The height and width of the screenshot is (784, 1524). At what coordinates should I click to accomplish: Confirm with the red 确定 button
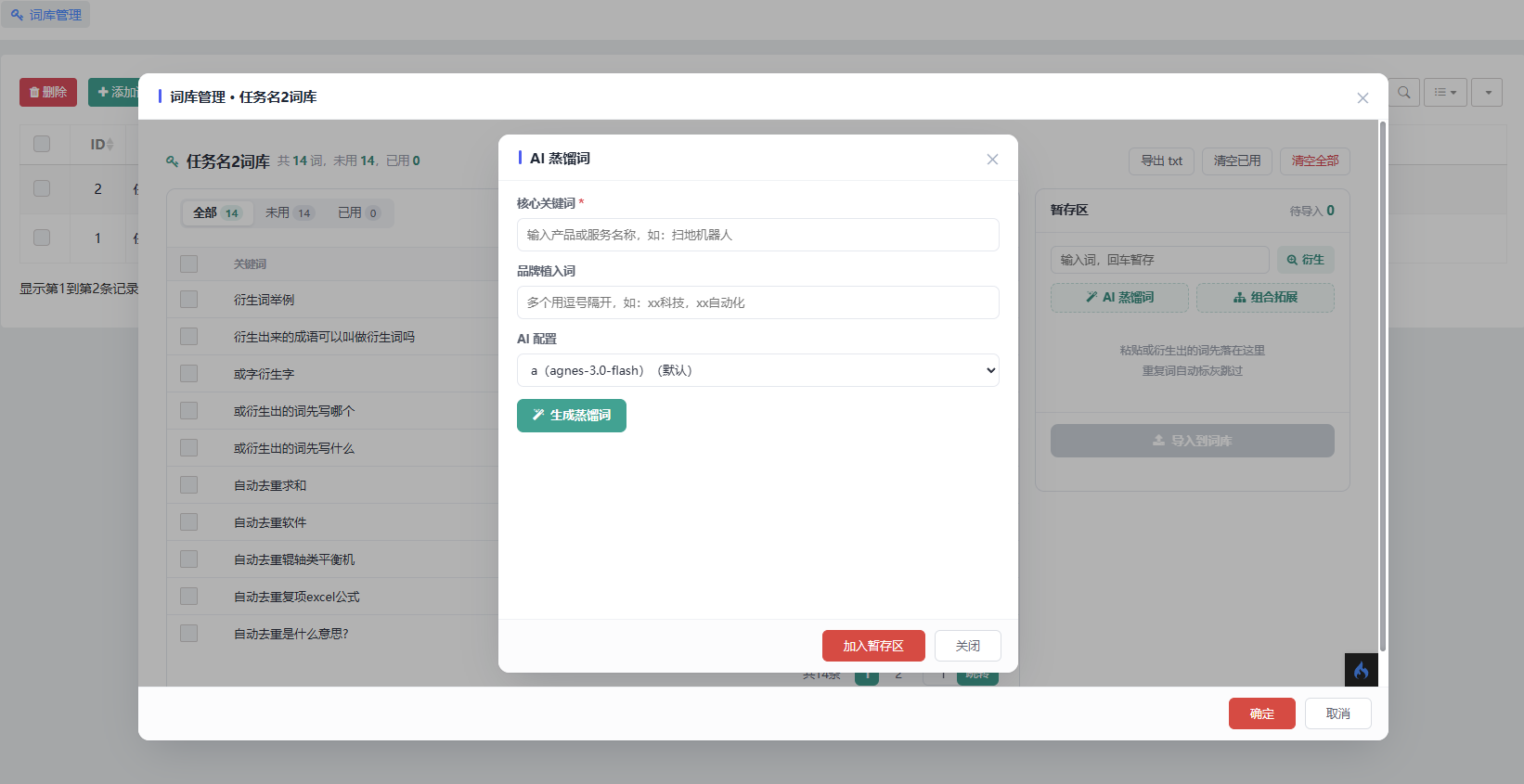[1262, 713]
